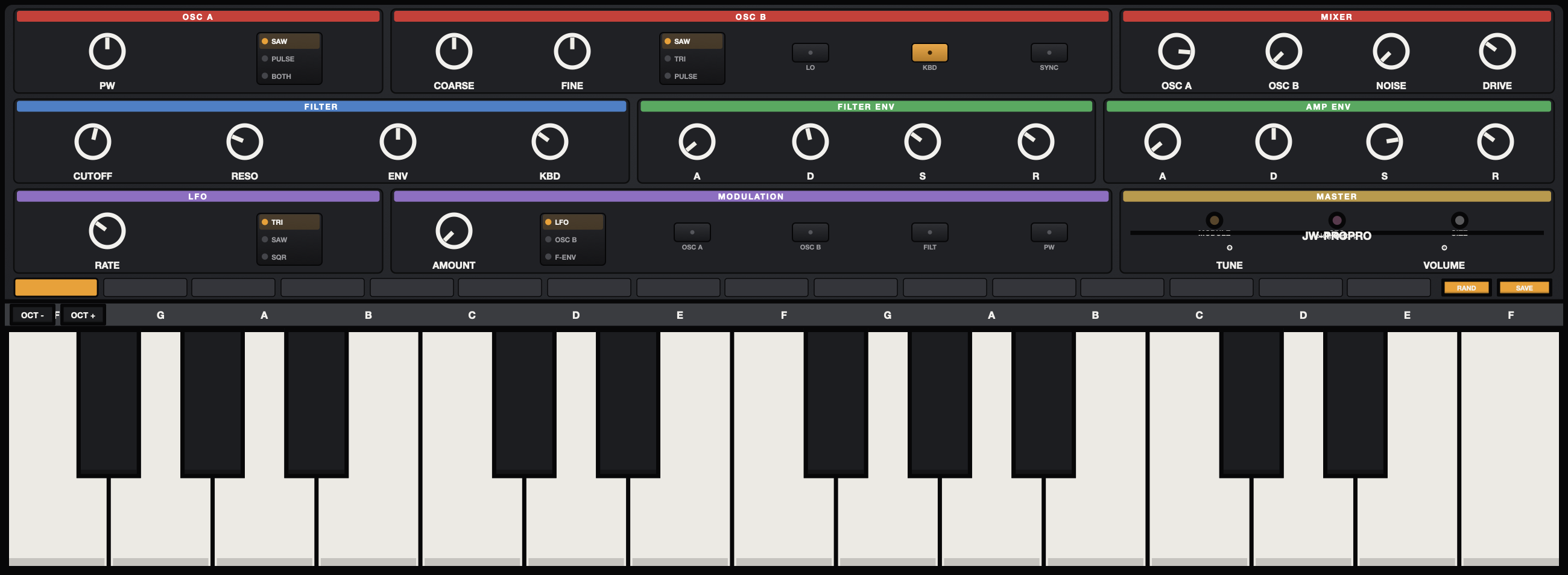The height and width of the screenshot is (575, 1568).
Task: Select the highlighted first preset slot
Action: click(56, 287)
